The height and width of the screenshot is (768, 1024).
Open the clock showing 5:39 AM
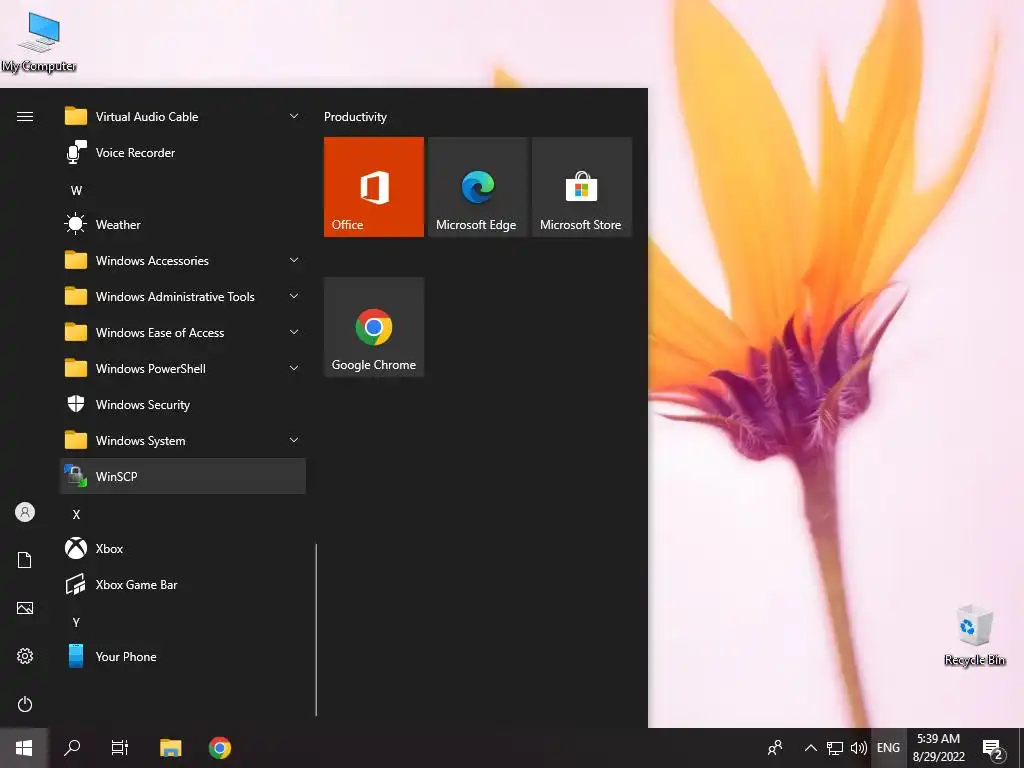(938, 748)
